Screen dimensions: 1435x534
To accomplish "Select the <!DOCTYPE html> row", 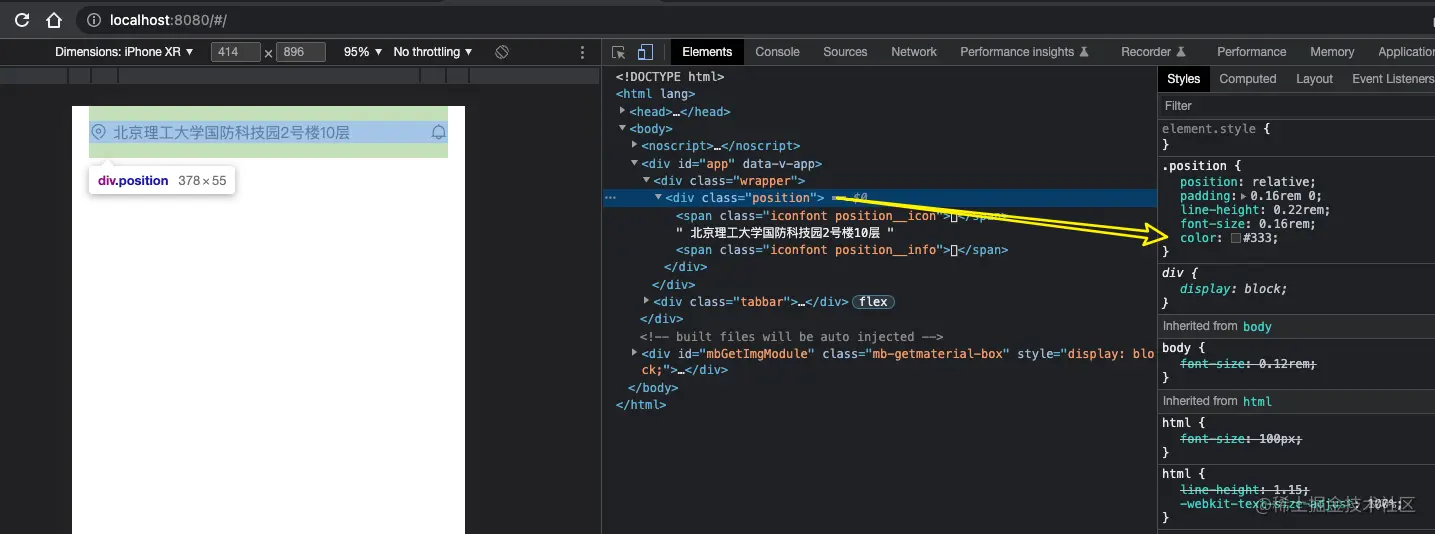I will coord(670,76).
